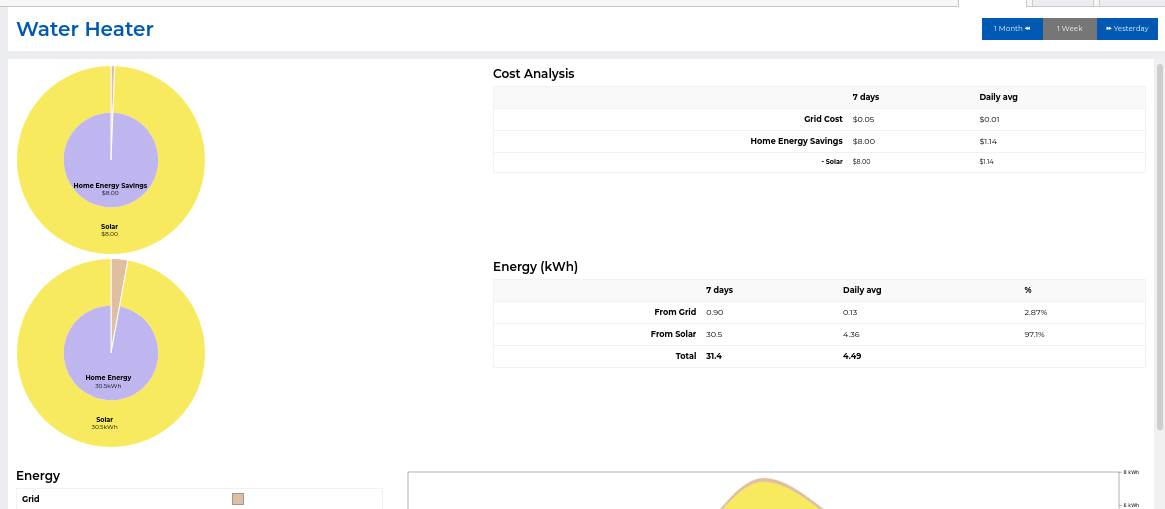1165x509 pixels.
Task: Switch the range to 1 Month
Action: tap(1012, 29)
